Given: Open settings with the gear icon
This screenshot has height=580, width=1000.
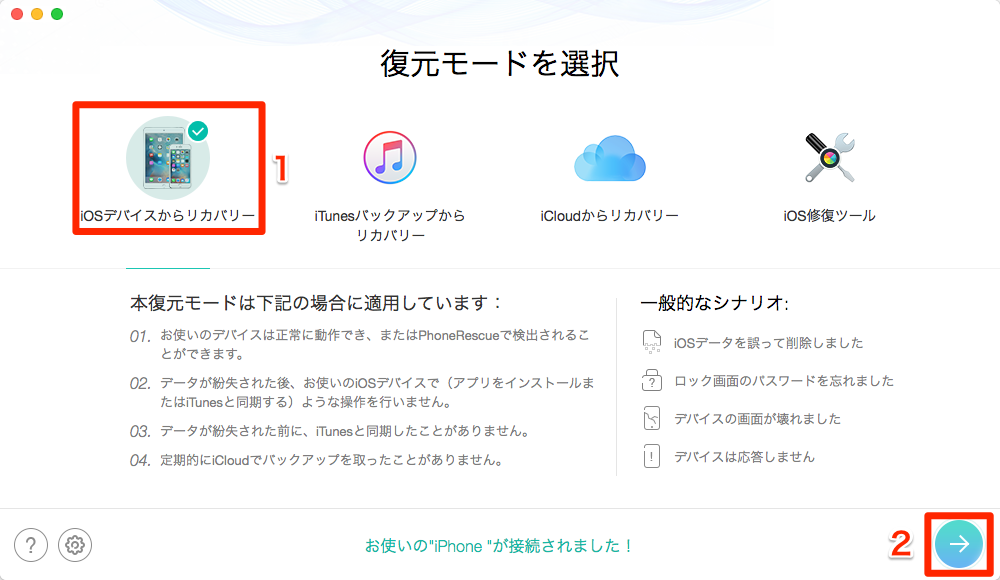Looking at the screenshot, I should click(x=75, y=545).
